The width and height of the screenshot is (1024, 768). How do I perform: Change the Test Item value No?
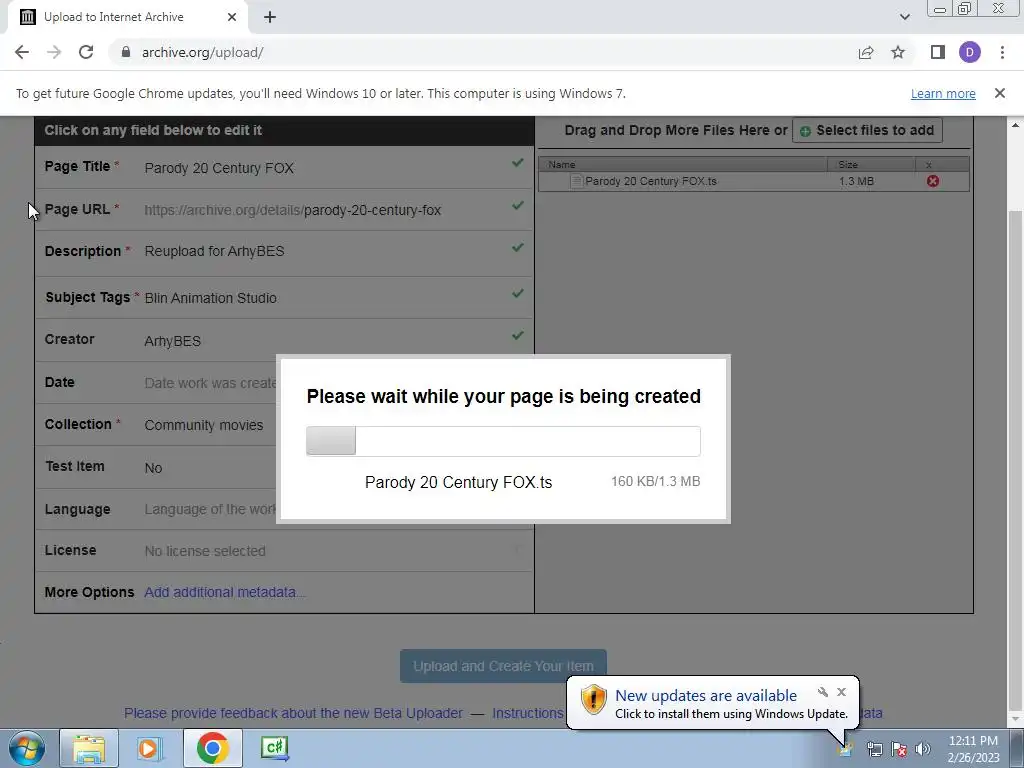pos(153,468)
